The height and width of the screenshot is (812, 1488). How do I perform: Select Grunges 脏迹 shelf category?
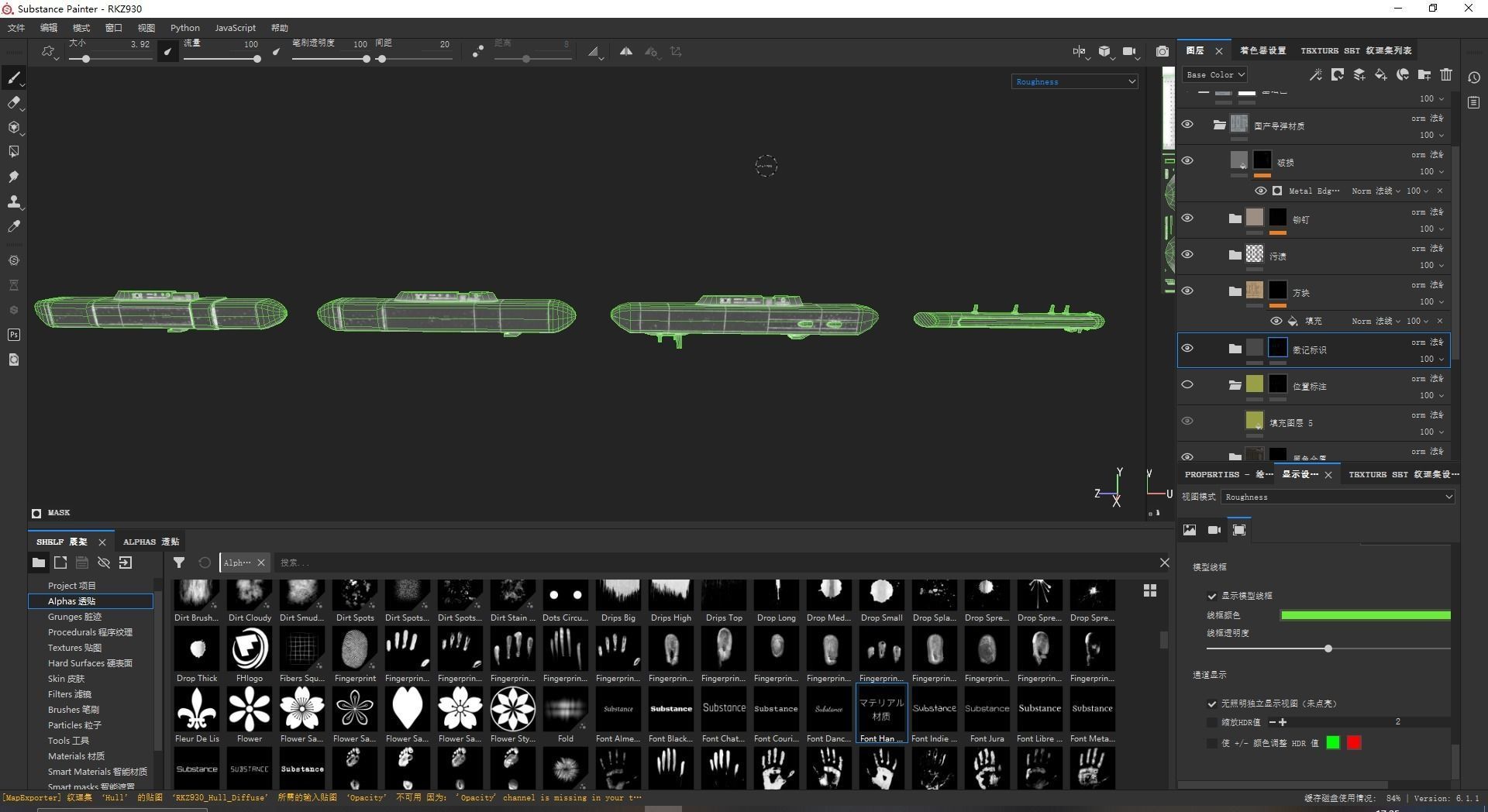[74, 617]
